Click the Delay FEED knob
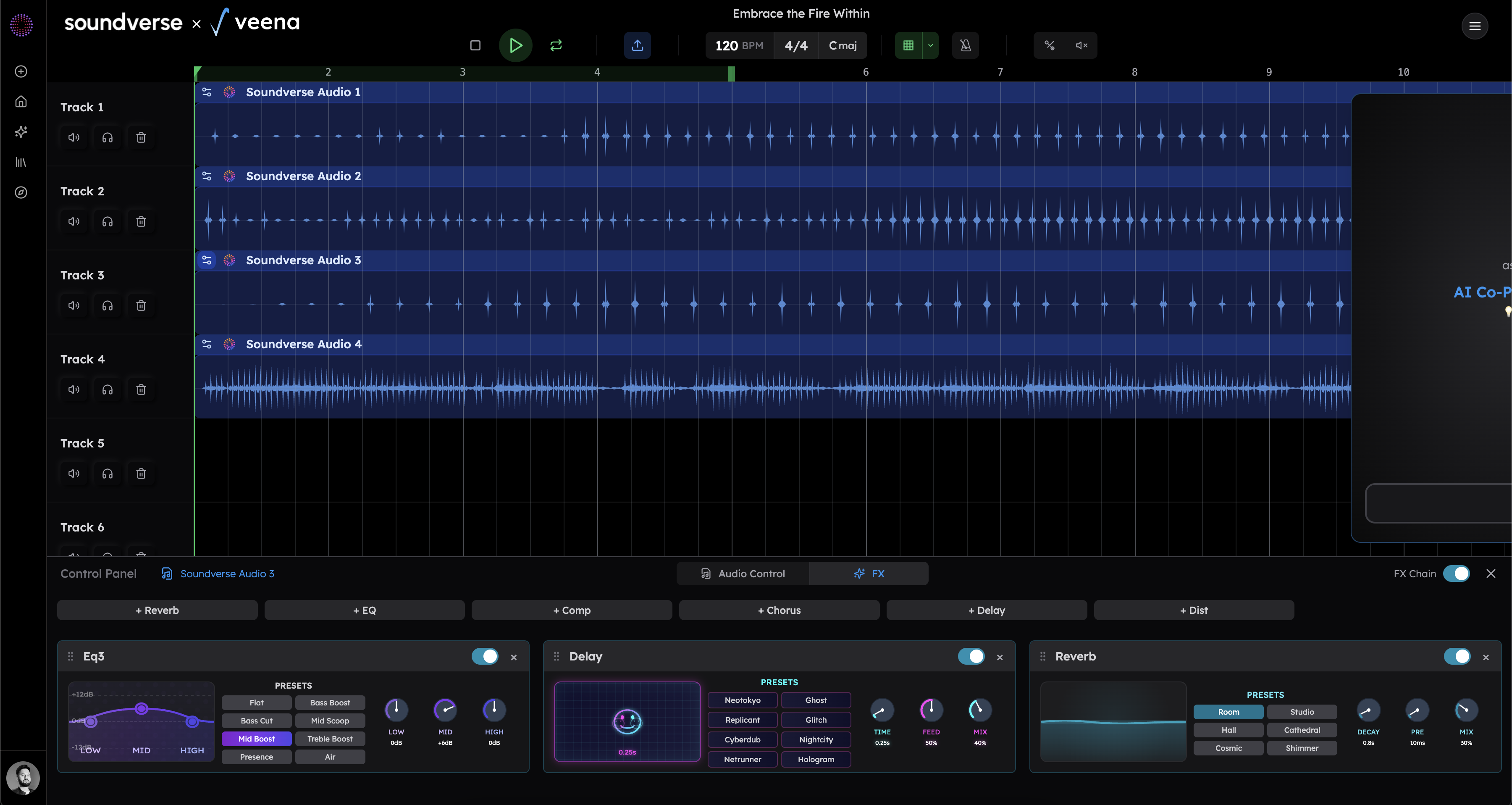The height and width of the screenshot is (805, 1512). pyautogui.click(x=931, y=710)
